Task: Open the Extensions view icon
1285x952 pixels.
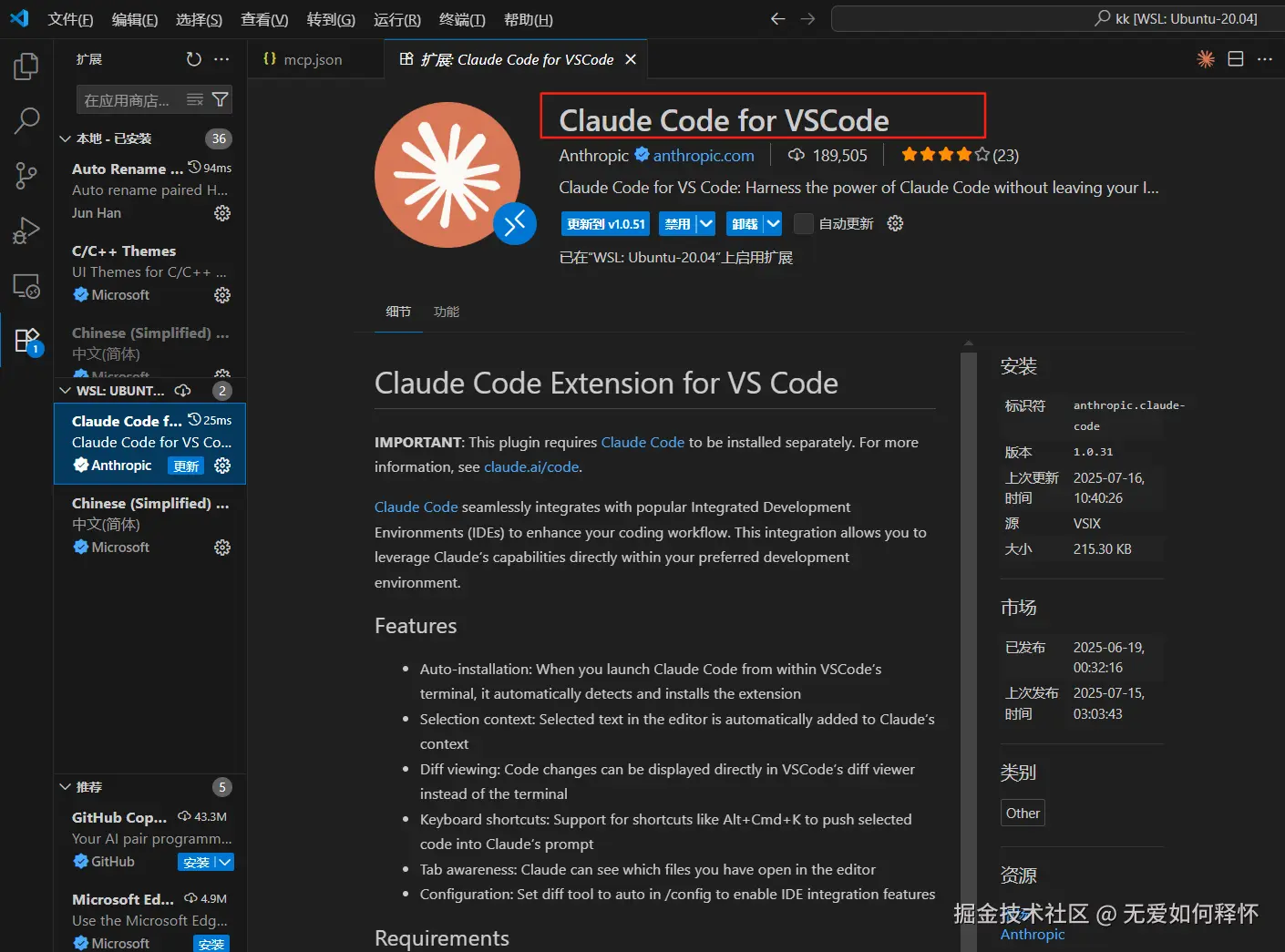Action: [26, 341]
